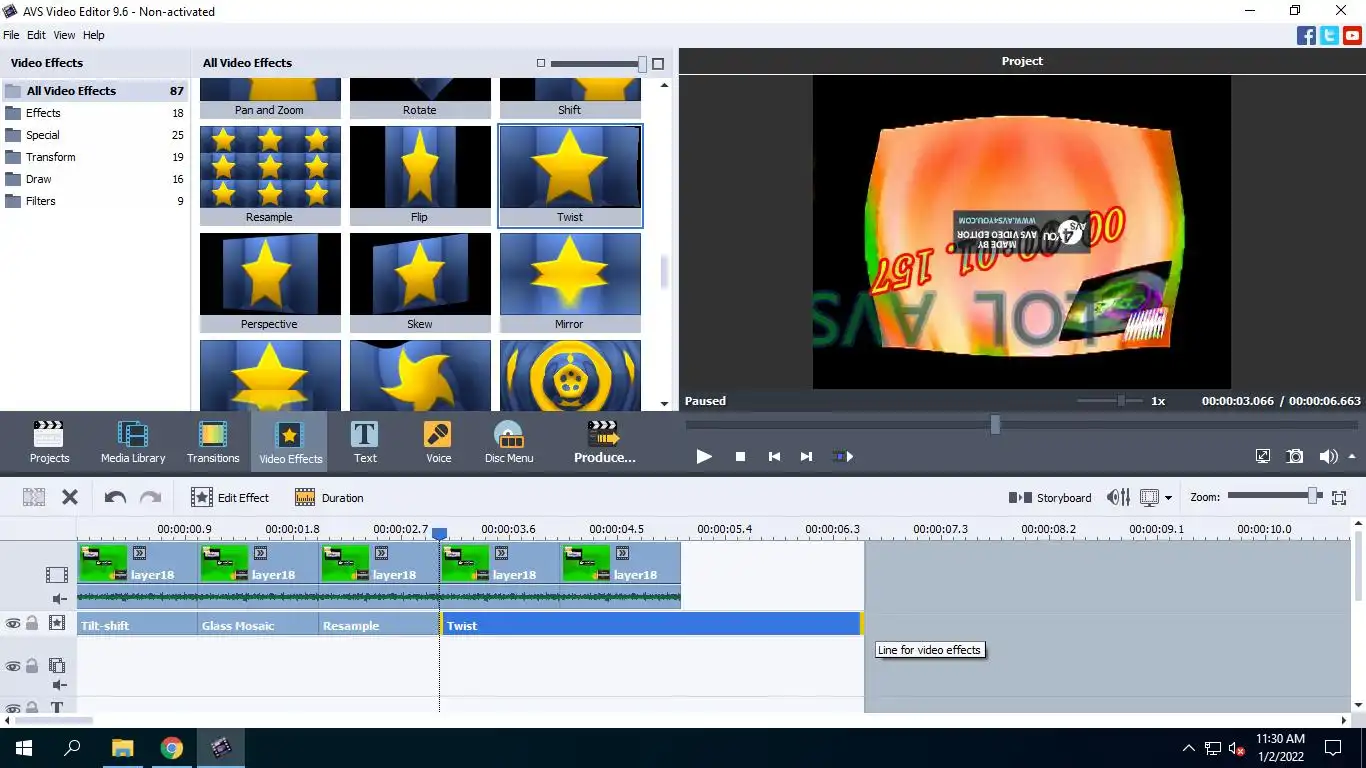Screen dimensions: 1366x768
Task: Lock the video overlay line
Action: point(32,666)
